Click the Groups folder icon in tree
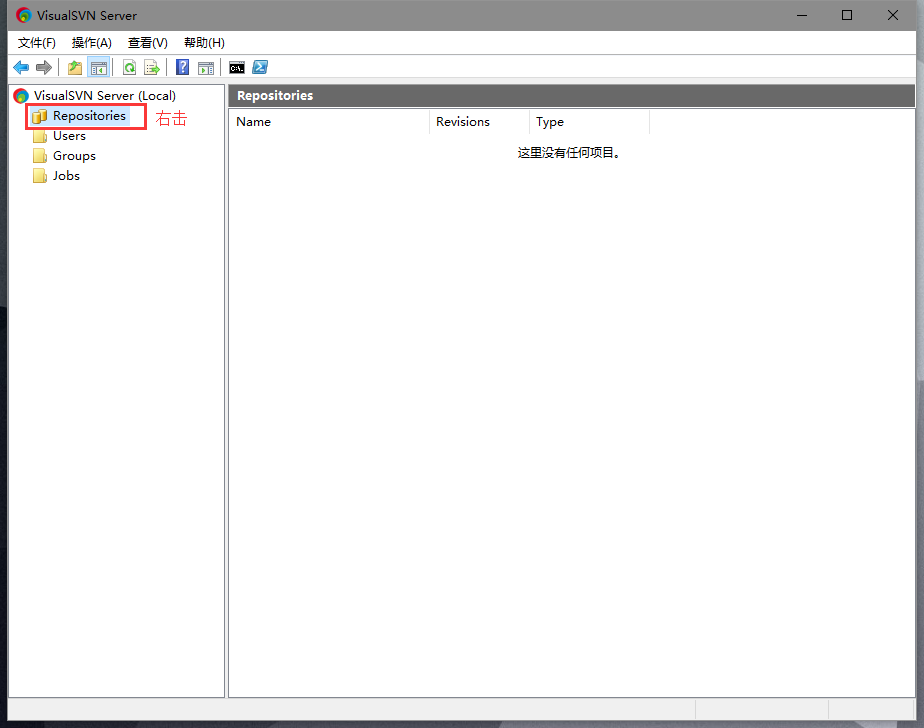The height and width of the screenshot is (728, 924). pos(39,156)
